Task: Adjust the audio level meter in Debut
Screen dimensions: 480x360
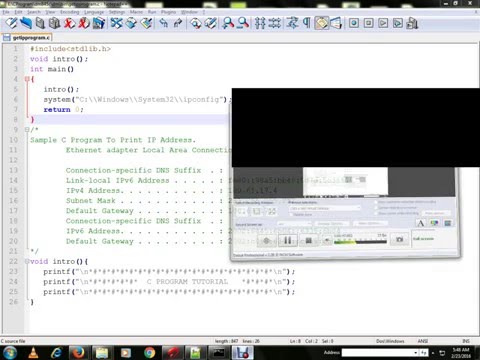Action: click(360, 242)
